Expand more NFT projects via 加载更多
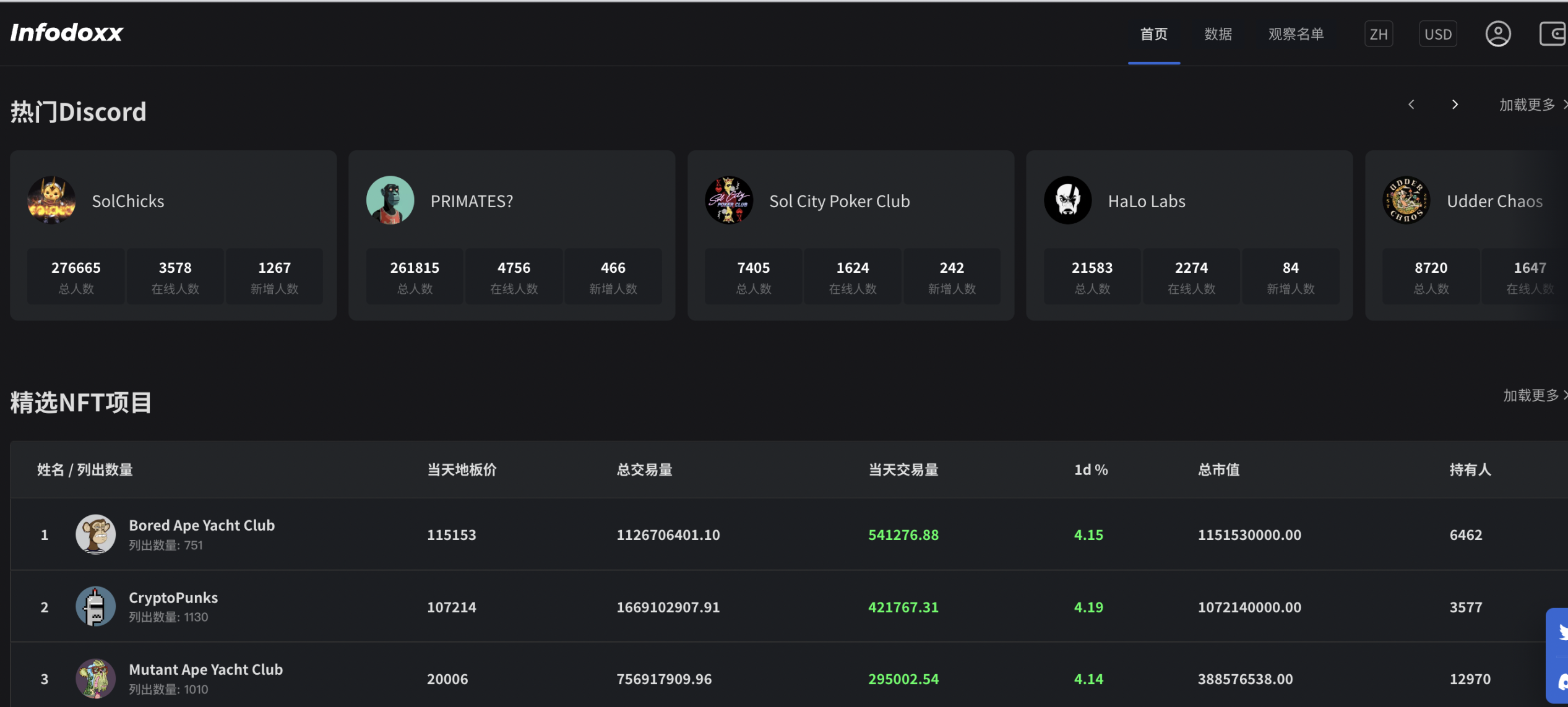 pos(1530,396)
